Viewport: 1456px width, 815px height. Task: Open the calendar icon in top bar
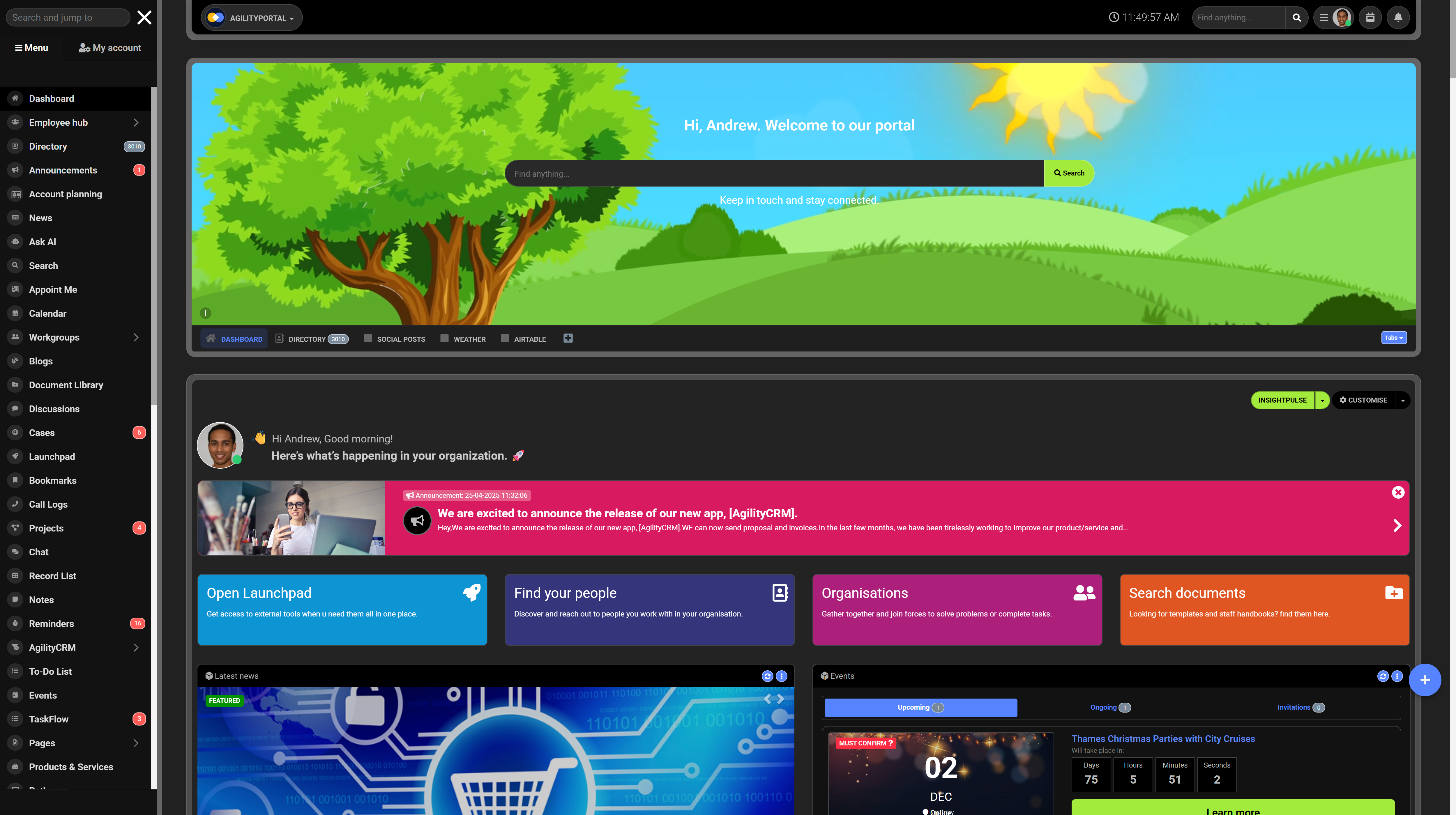1370,17
